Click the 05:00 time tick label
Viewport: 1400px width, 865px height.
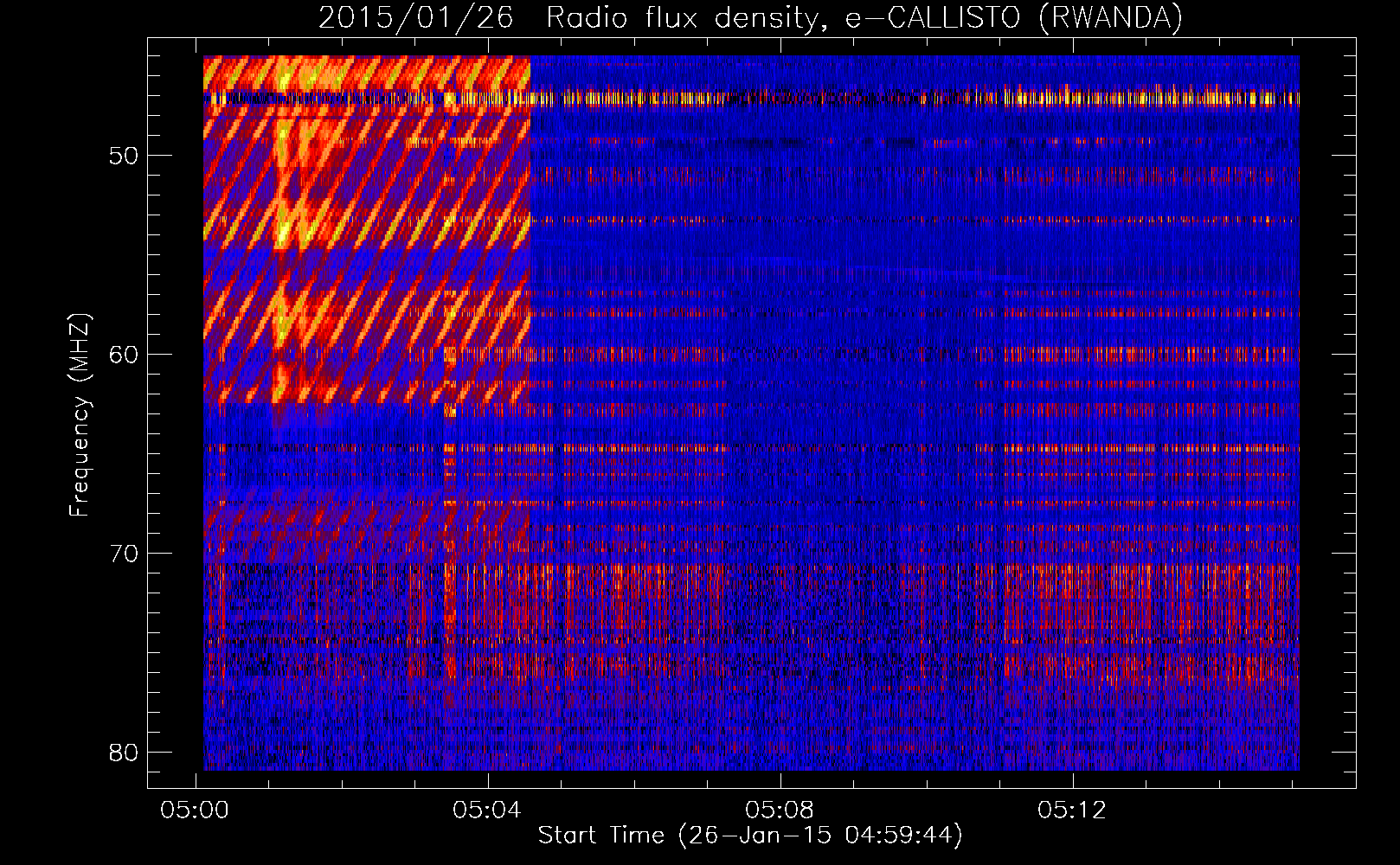tap(195, 811)
